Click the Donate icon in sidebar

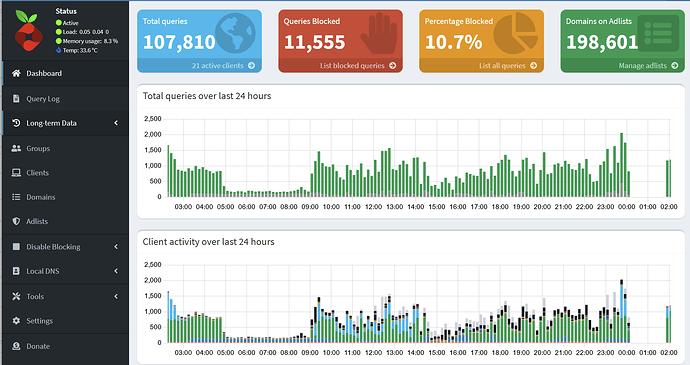[16, 346]
